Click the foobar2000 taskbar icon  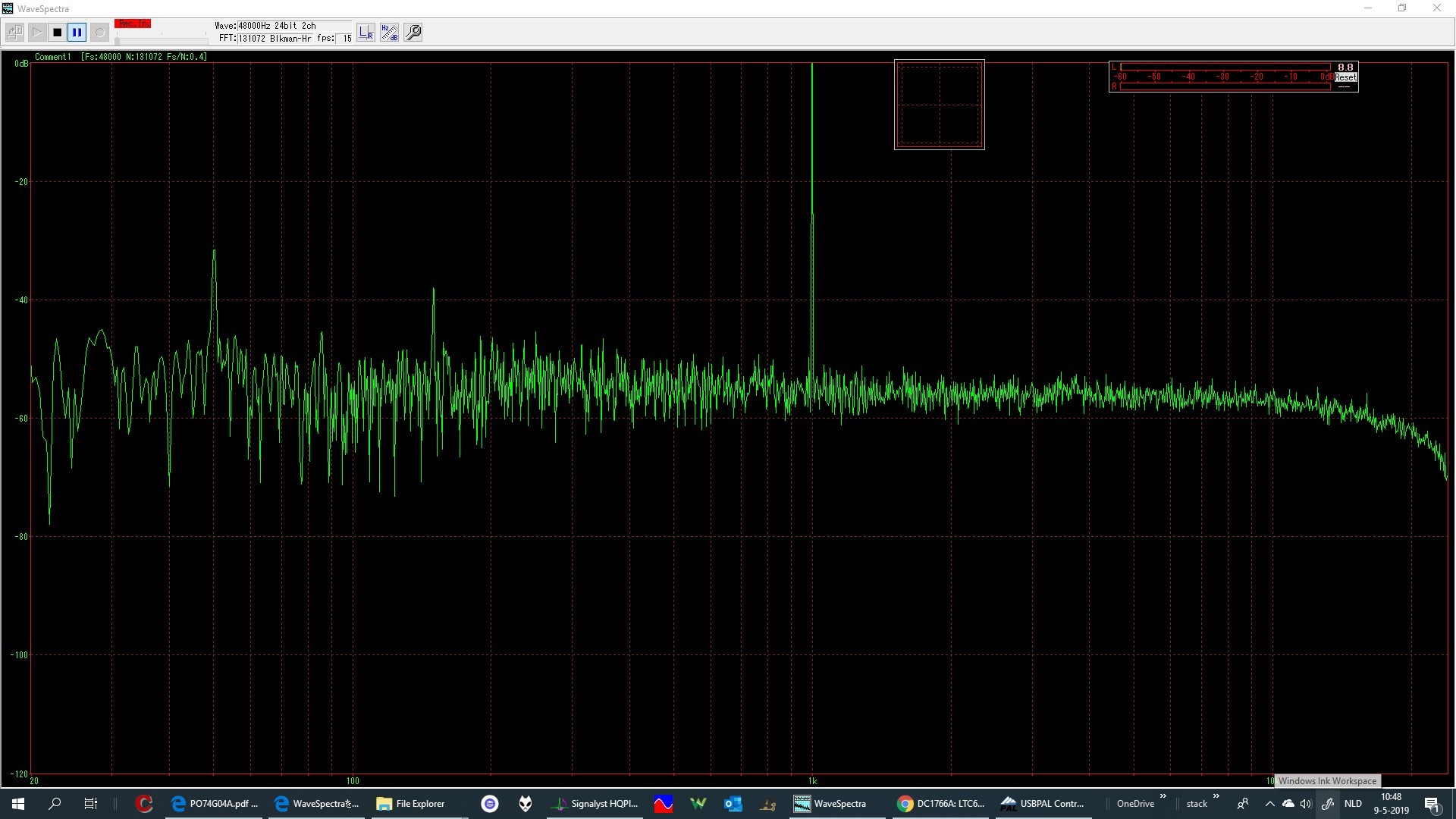525,804
